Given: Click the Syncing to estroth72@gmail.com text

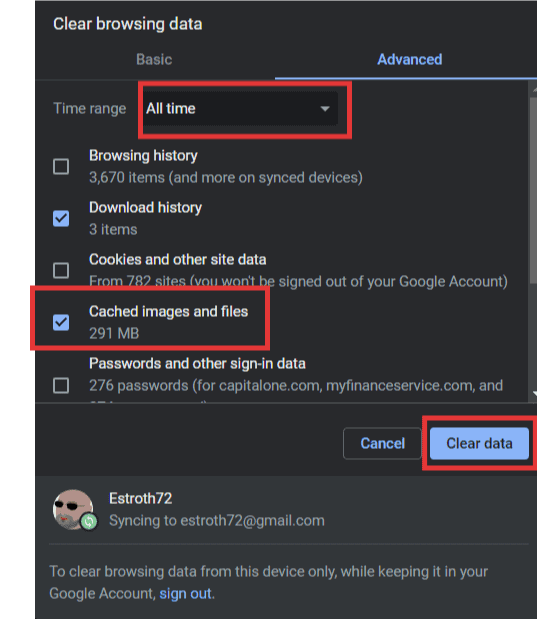Looking at the screenshot, I should click(217, 520).
